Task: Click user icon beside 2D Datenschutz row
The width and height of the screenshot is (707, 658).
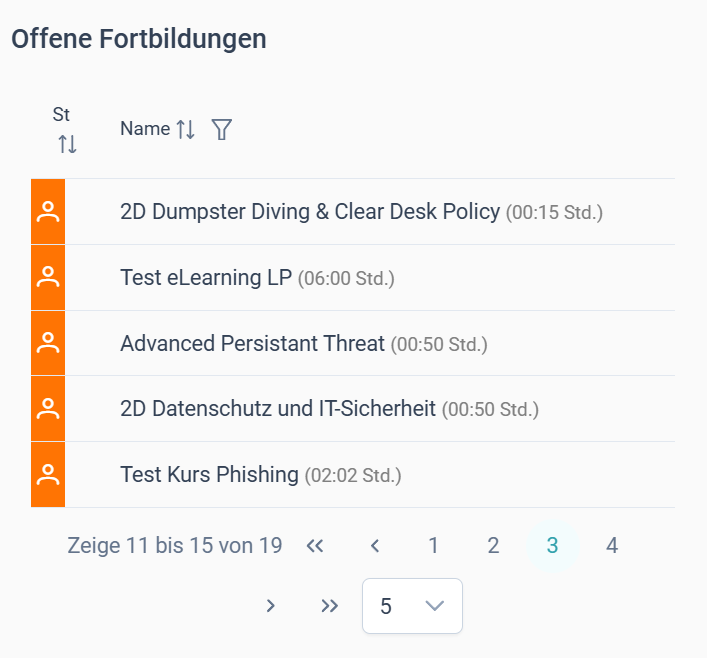Action: (48, 409)
